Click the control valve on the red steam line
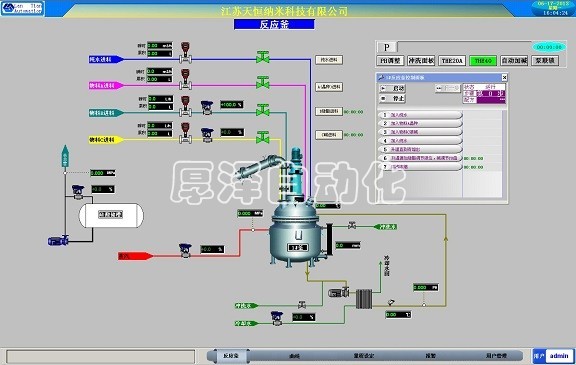This screenshot has height=365, width=576. click(185, 250)
